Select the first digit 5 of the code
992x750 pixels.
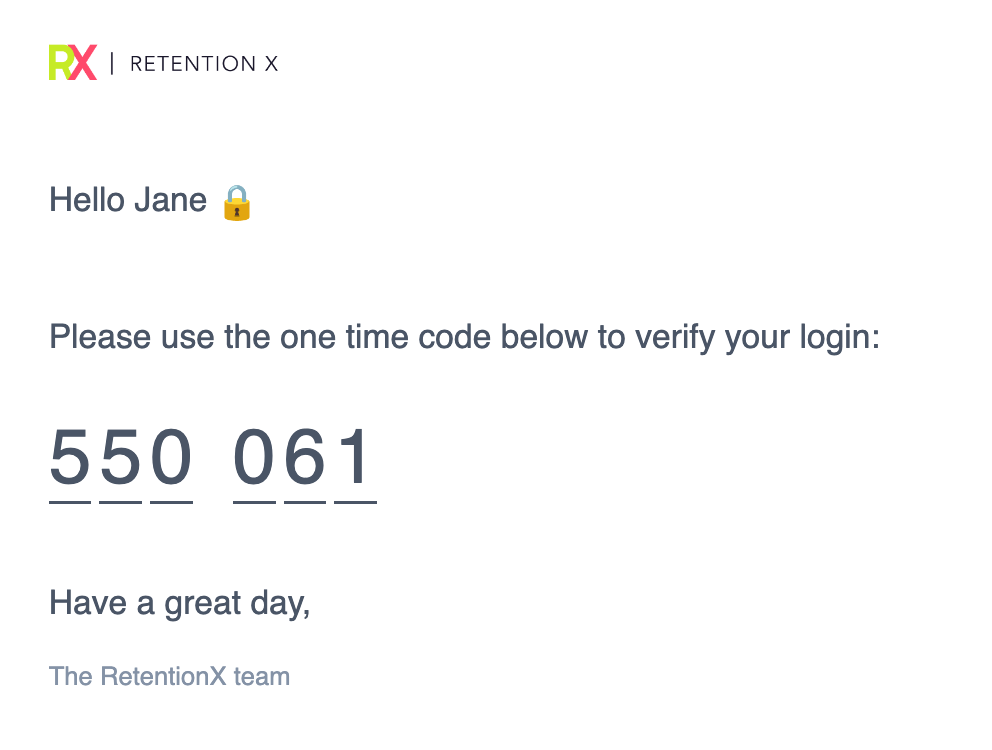click(70, 456)
